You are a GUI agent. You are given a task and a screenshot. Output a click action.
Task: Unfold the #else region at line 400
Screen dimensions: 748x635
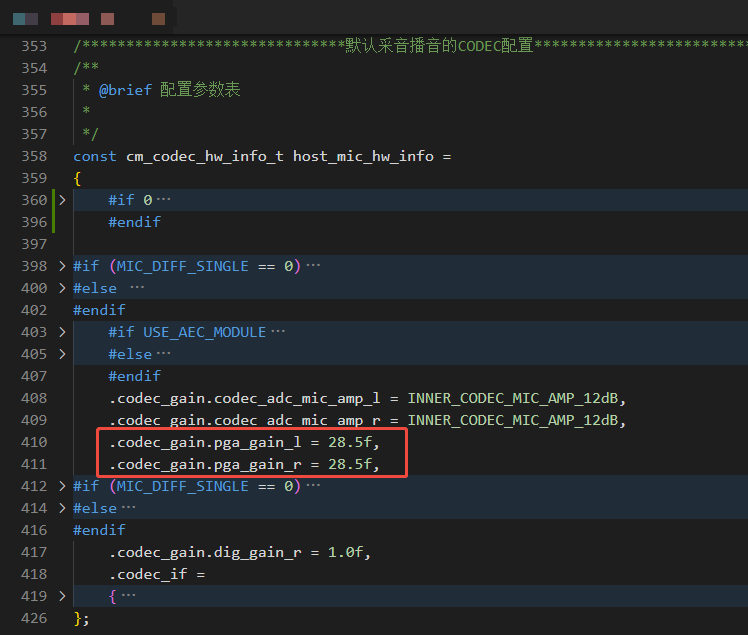pyautogui.click(x=62, y=288)
